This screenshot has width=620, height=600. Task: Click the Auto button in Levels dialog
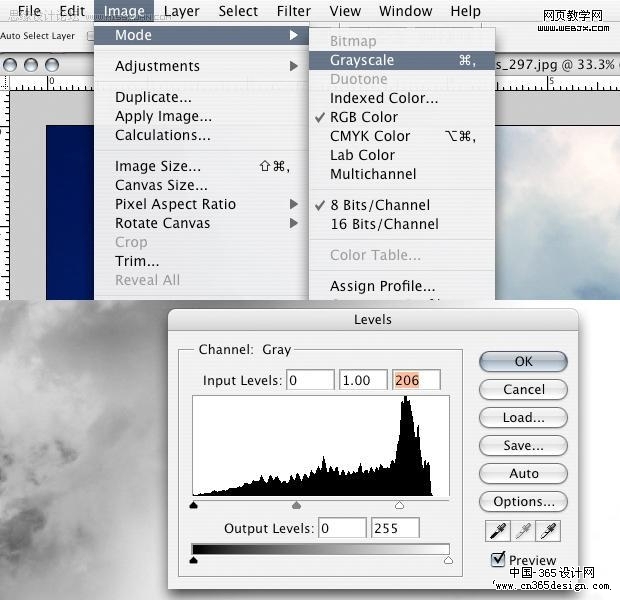pos(523,473)
